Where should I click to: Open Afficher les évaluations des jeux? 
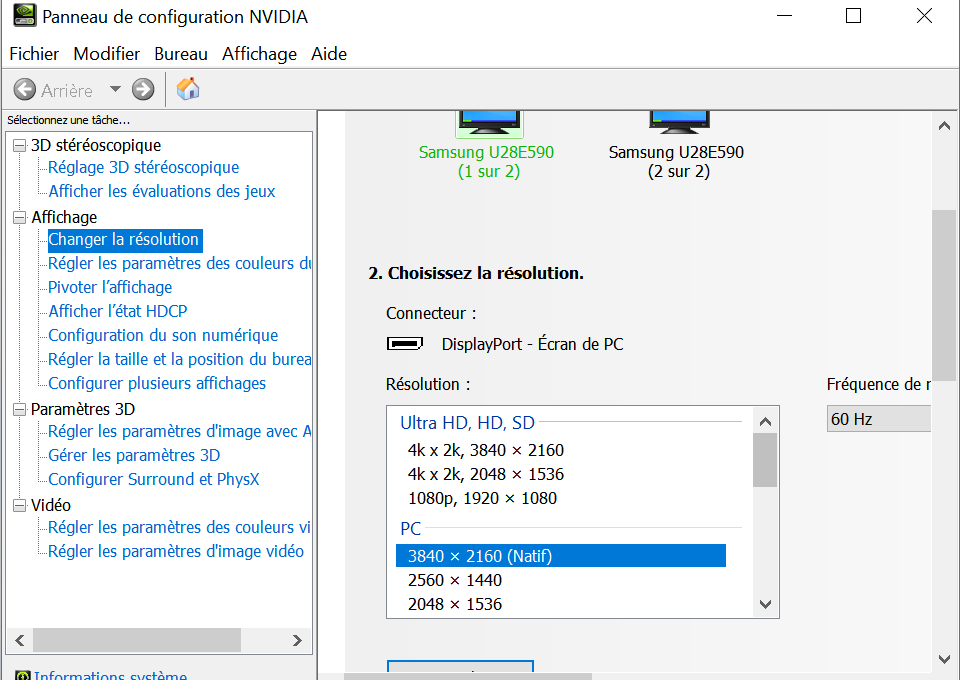pyautogui.click(x=162, y=191)
